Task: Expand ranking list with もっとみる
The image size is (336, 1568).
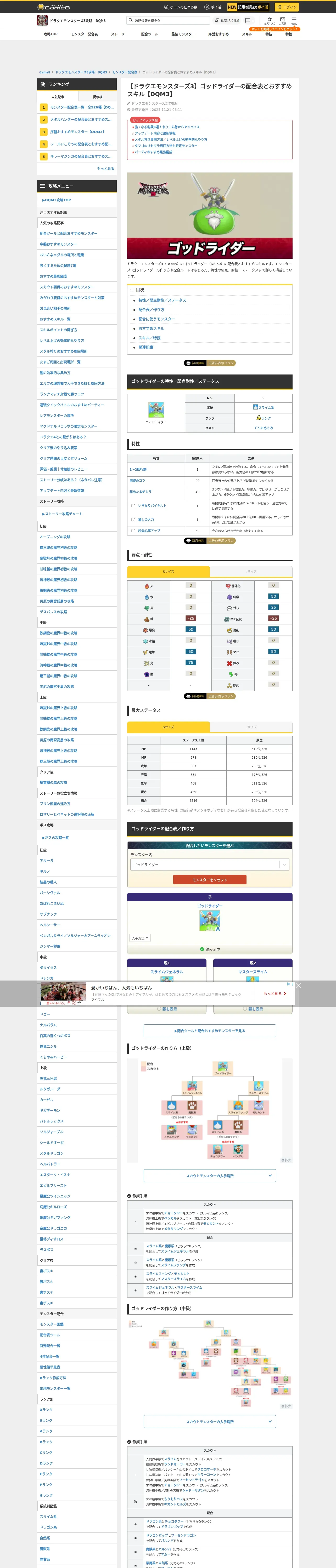Action: pyautogui.click(x=105, y=169)
